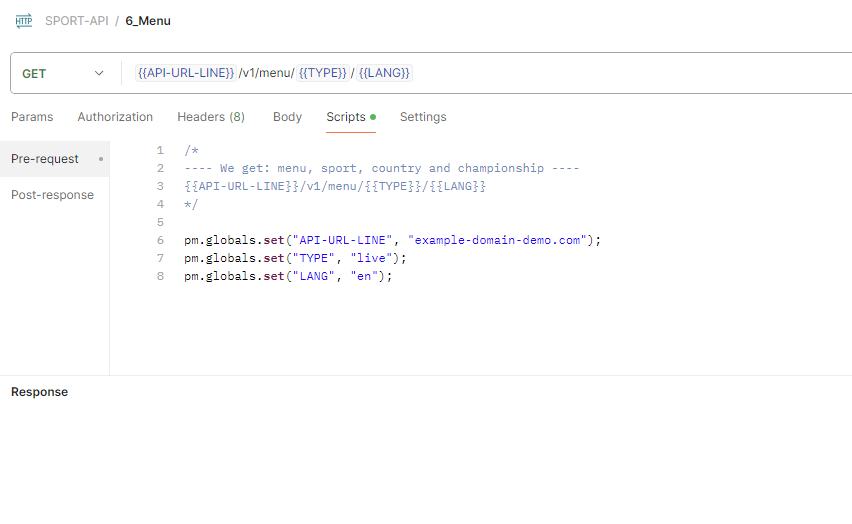Screen dimensions: 852x524
Task: Click line 6 setting API-URL-LINE global
Action: [392, 240]
